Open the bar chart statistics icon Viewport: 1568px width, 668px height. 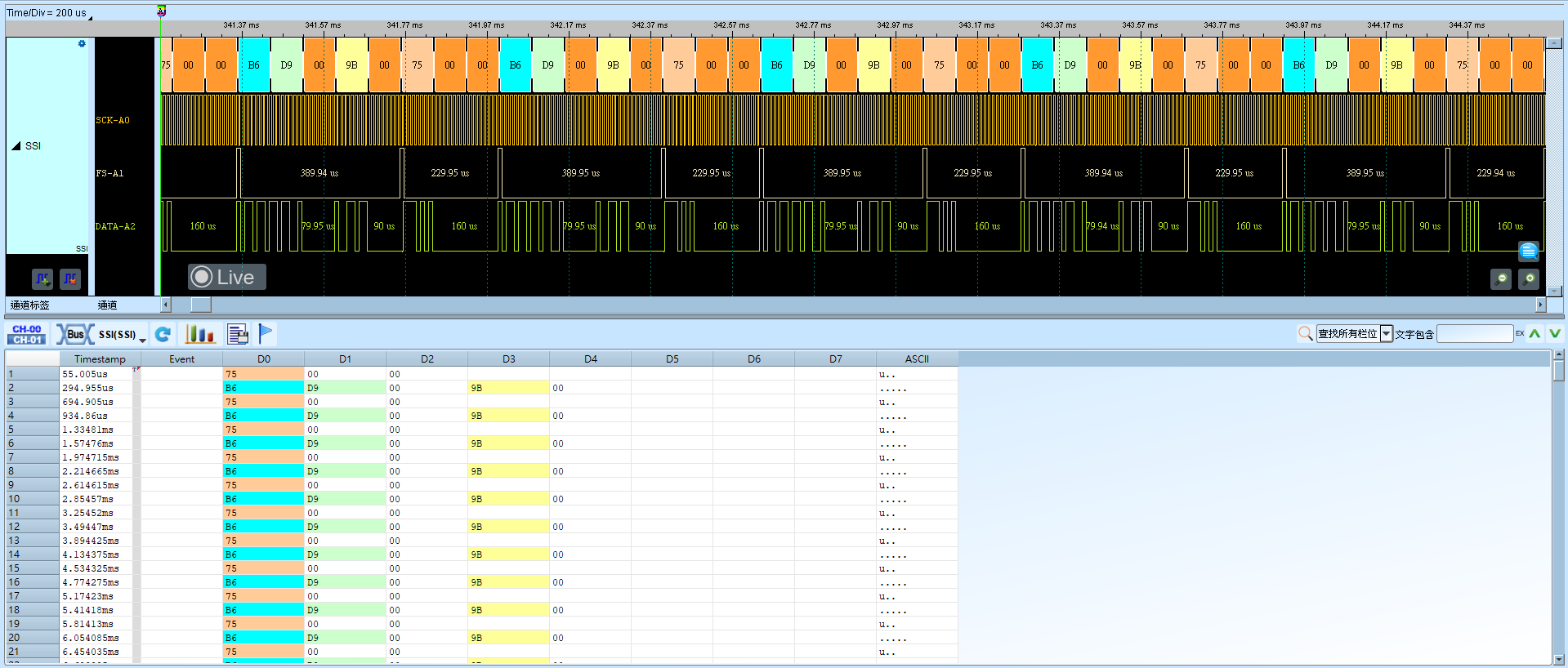pyautogui.click(x=200, y=334)
